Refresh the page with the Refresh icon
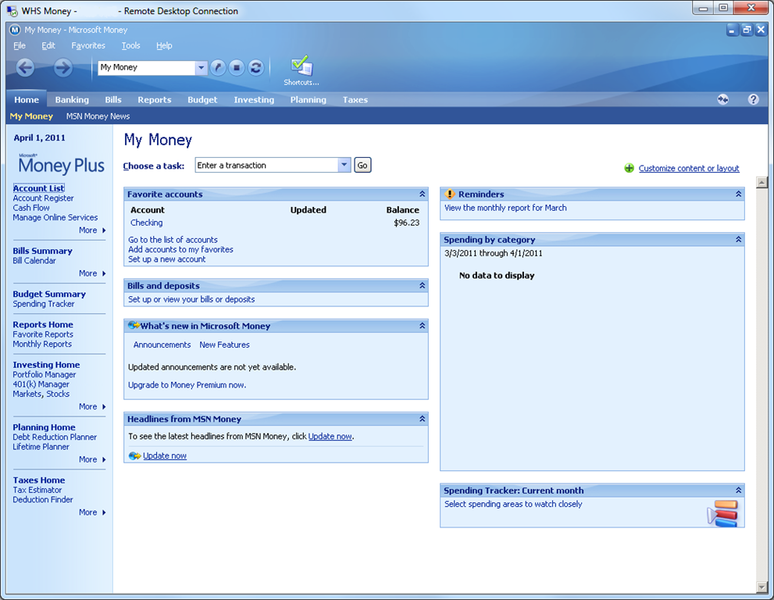This screenshot has width=774, height=600. 256,68
